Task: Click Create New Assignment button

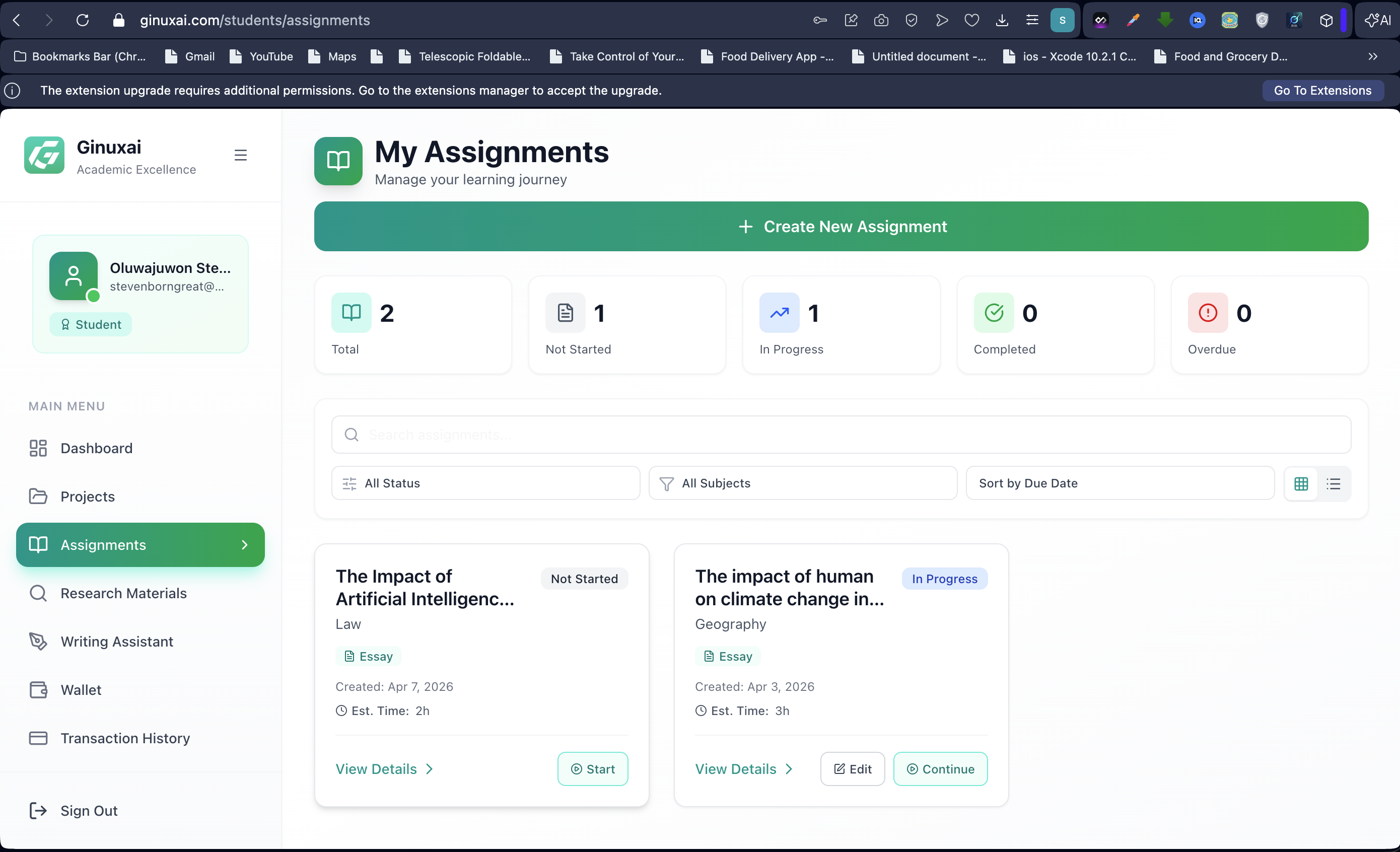Action: [x=841, y=226]
